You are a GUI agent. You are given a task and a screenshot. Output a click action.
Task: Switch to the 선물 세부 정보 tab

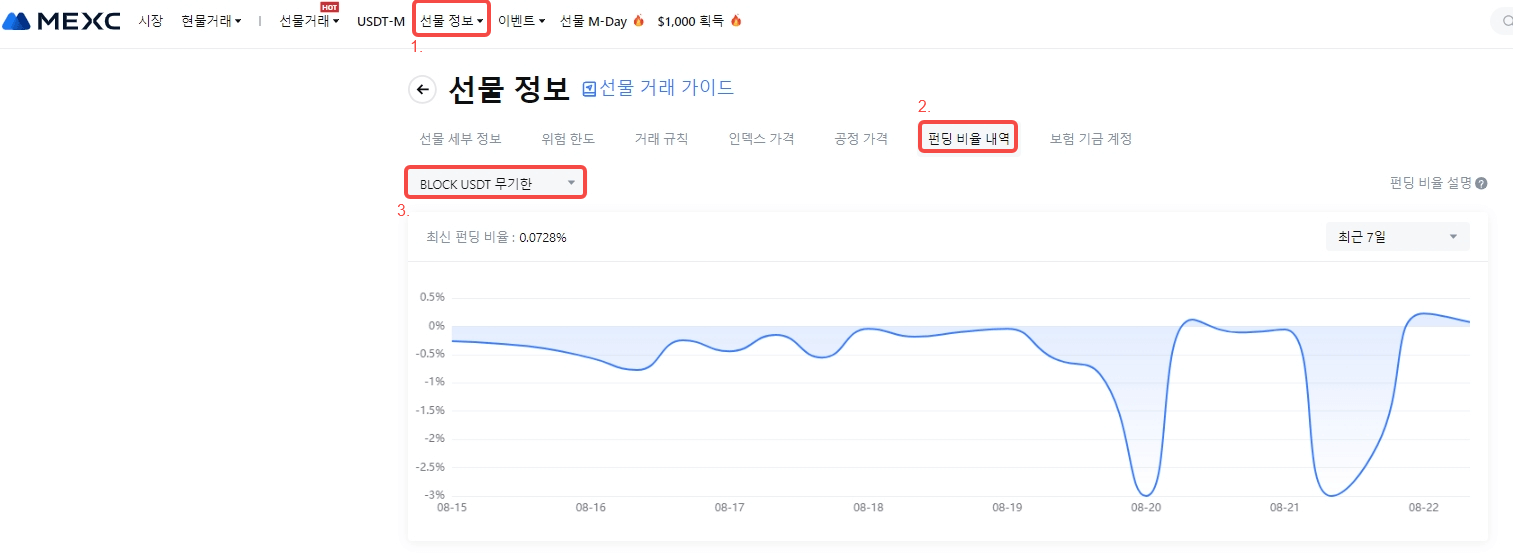(460, 139)
